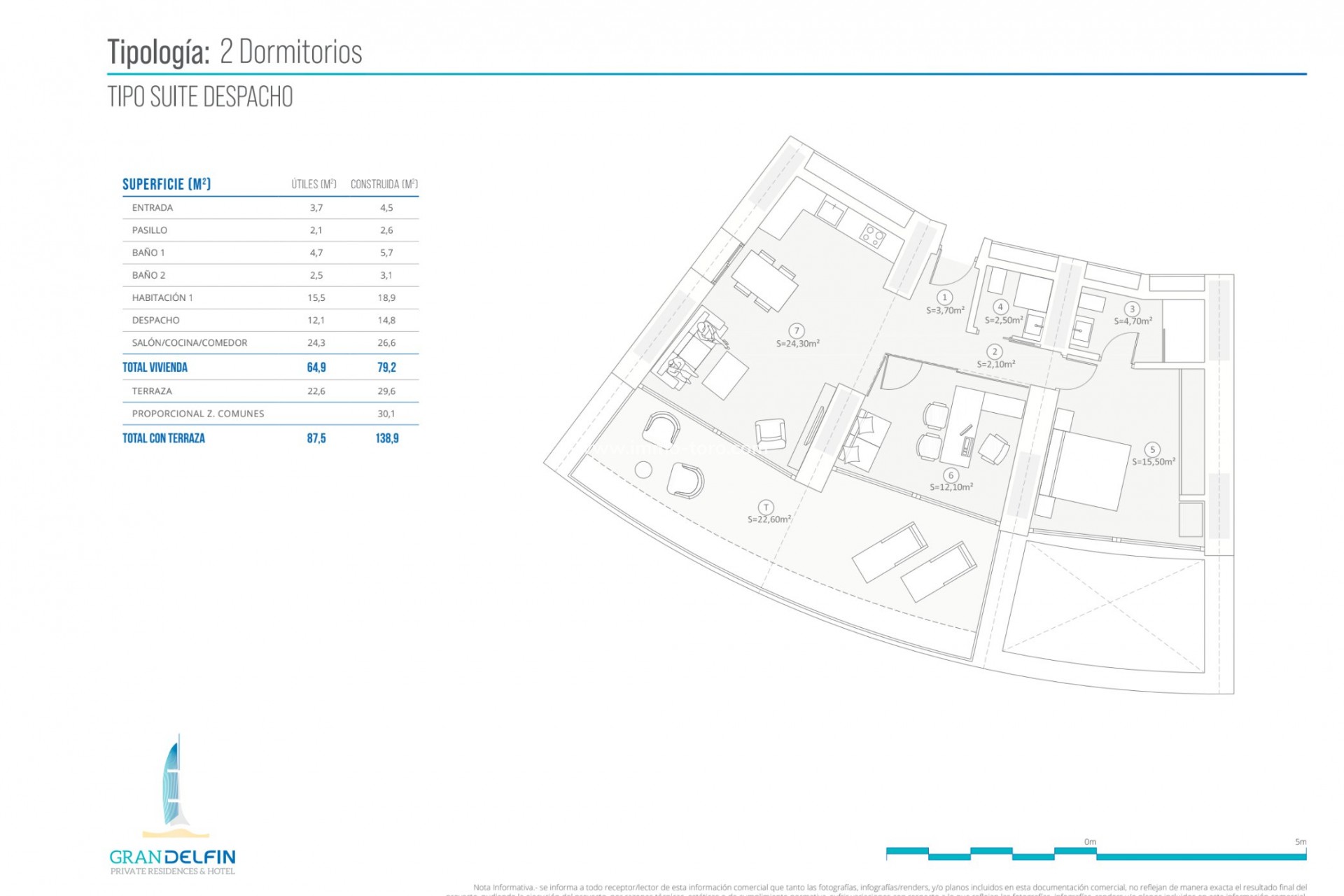Viewport: 1344px width, 896px height.
Task: Click the GRANDELFIN brand text
Action: (x=172, y=857)
